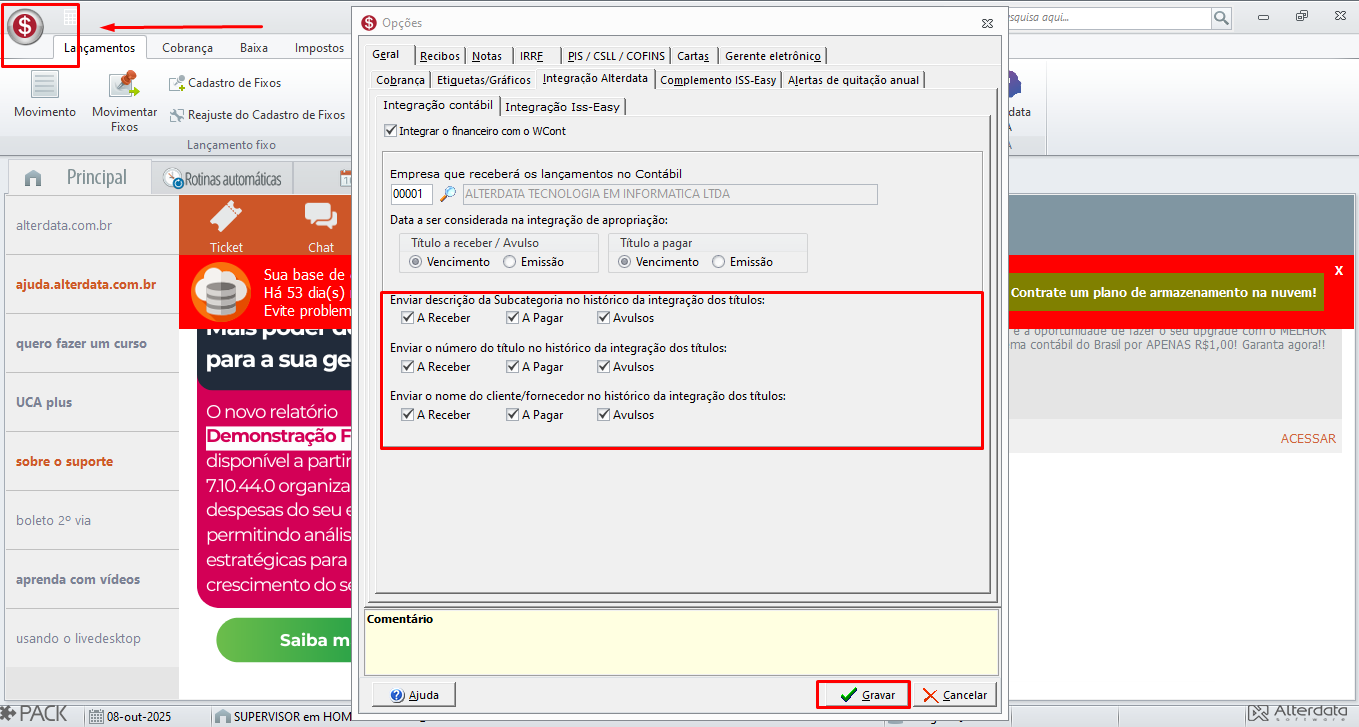This screenshot has width=1359, height=727.
Task: Click the home icon on the Principal tab
Action: click(33, 178)
